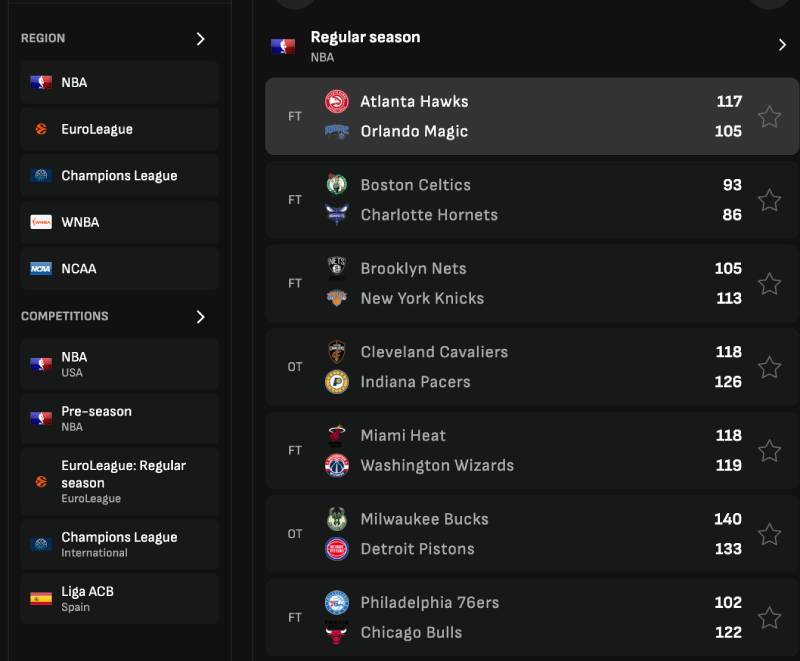The width and height of the screenshot is (800, 661).
Task: Toggle favorite star for Bucks vs Pistons
Action: 769,534
